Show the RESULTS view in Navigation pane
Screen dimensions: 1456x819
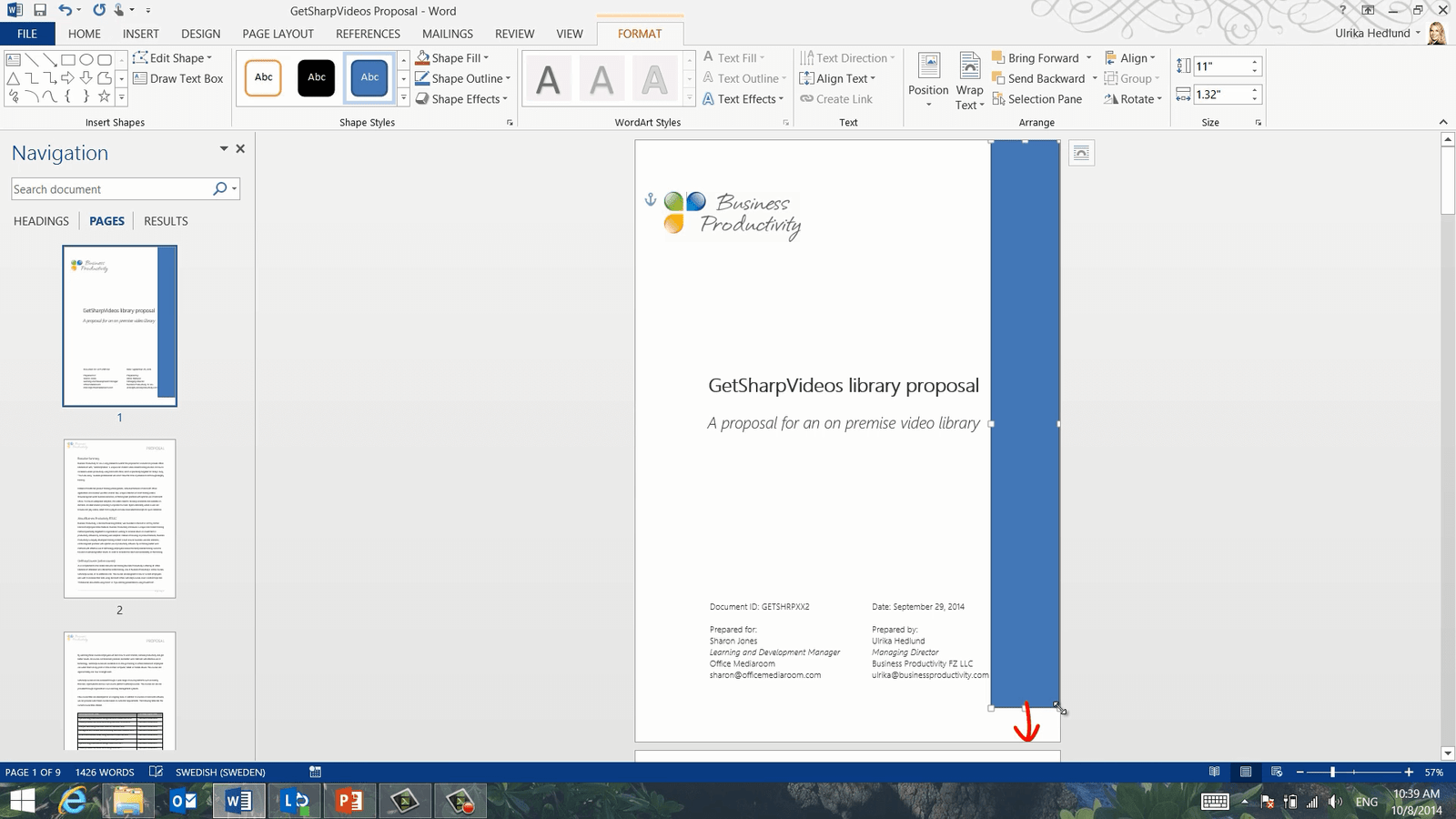(166, 221)
